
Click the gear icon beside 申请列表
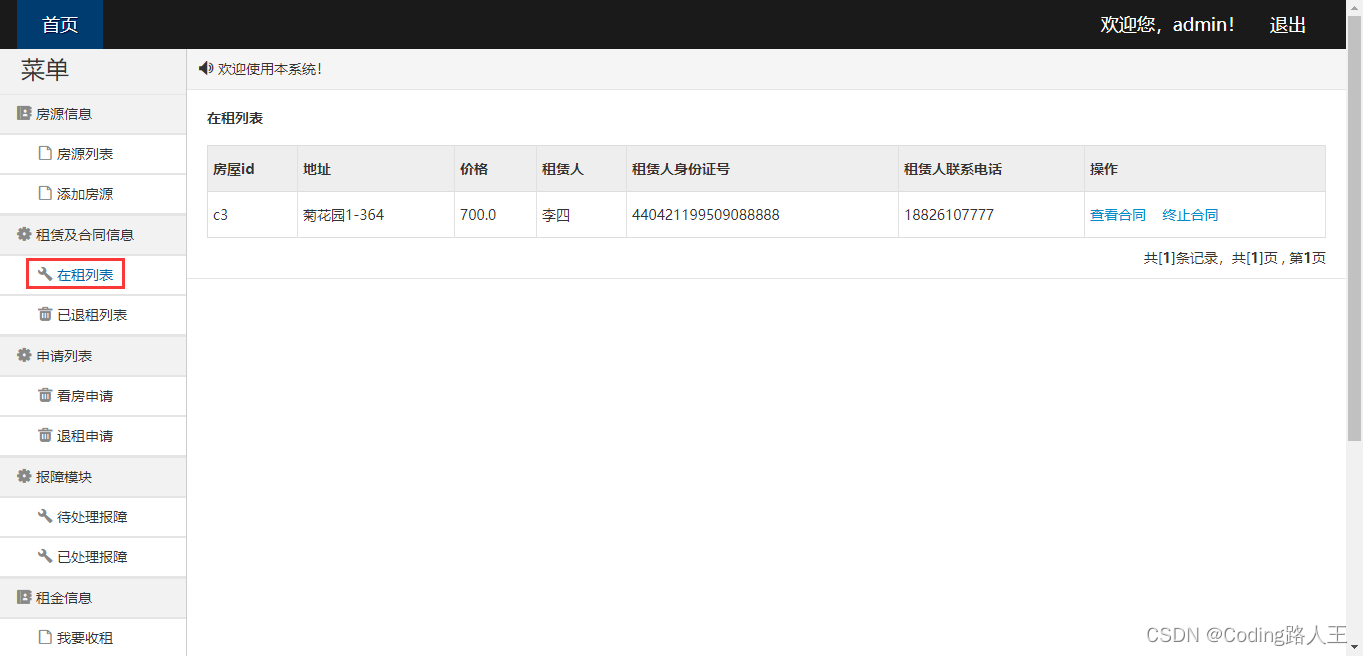[x=24, y=355]
